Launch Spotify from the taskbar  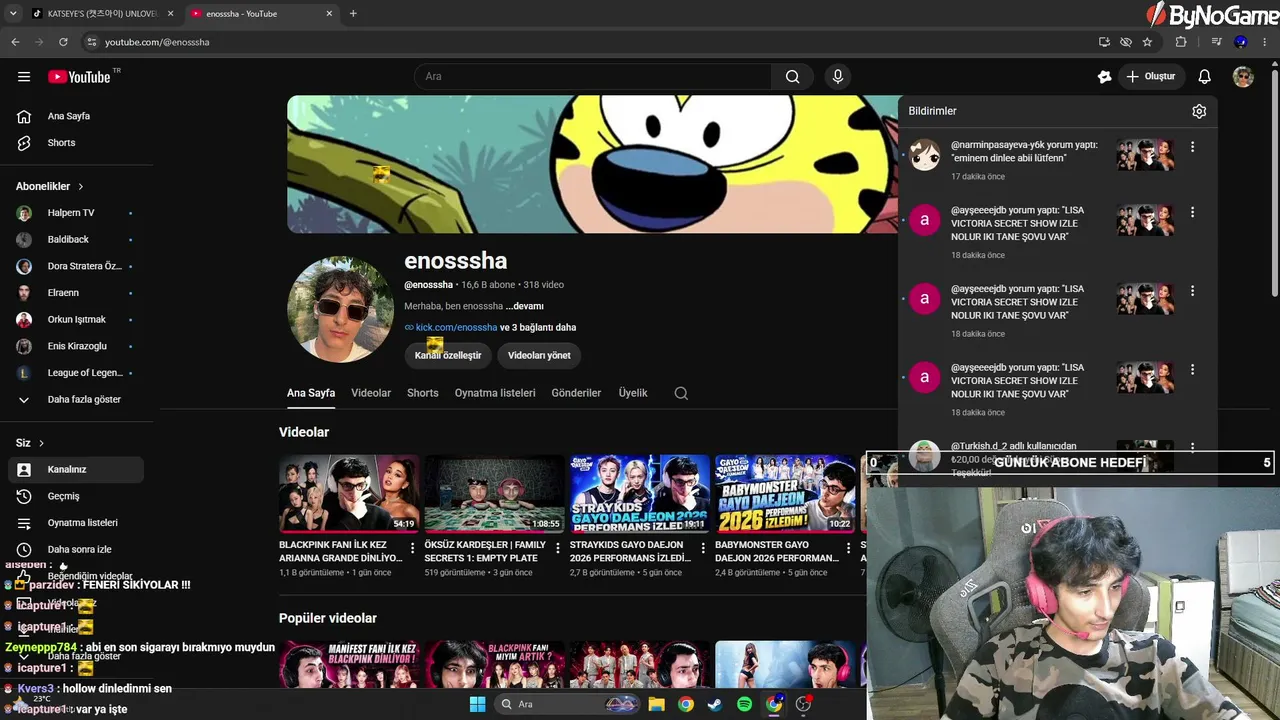pyautogui.click(x=744, y=704)
